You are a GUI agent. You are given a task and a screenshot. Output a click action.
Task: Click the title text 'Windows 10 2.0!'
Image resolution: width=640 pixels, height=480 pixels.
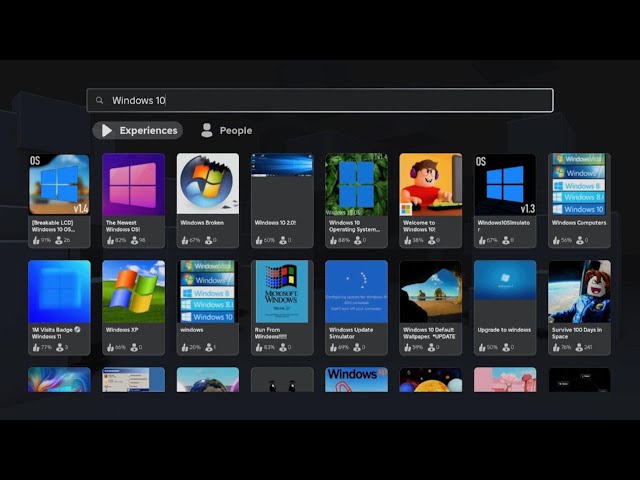(x=275, y=223)
